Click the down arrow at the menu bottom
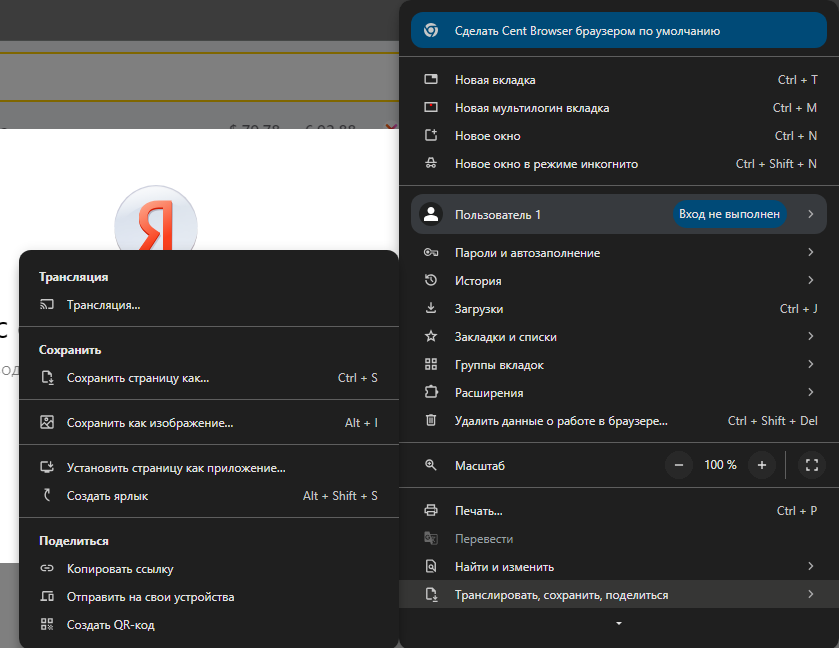Viewport: 839px width, 648px height. pyautogui.click(x=619, y=624)
